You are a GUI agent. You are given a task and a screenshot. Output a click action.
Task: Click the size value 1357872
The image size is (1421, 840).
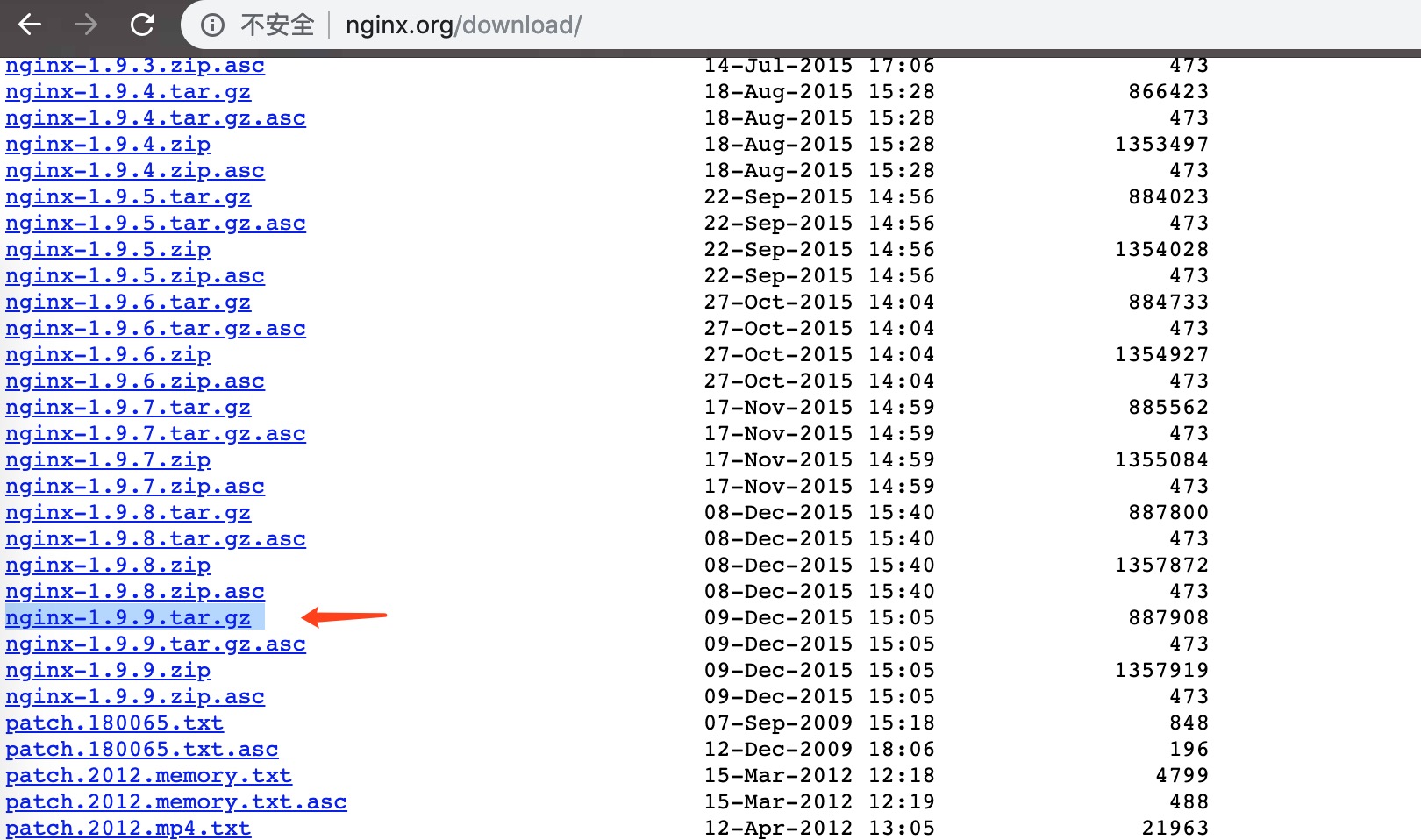[1161, 566]
